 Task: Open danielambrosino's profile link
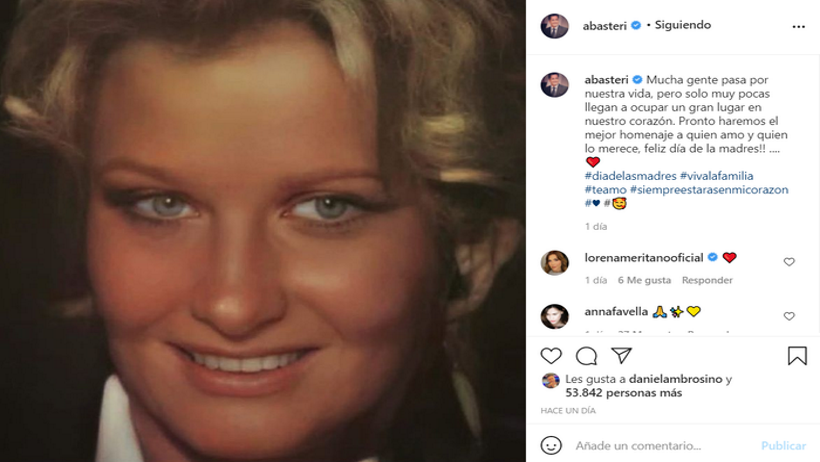point(675,379)
